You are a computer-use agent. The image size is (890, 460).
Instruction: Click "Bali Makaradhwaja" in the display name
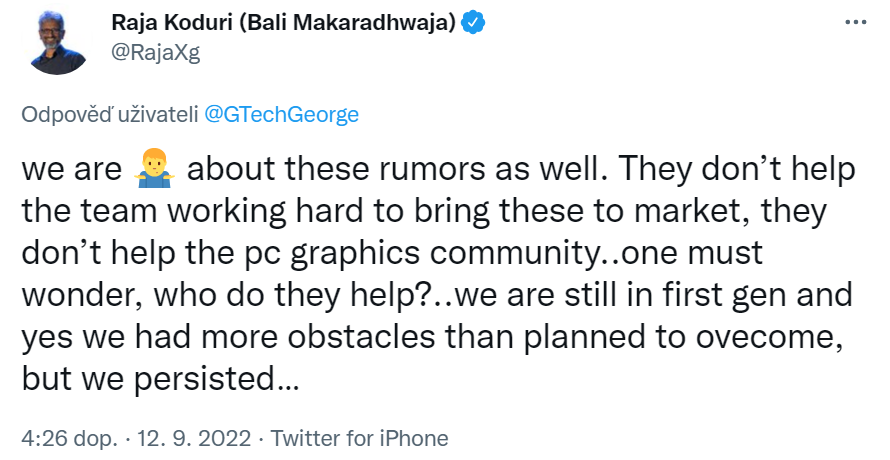tap(351, 23)
